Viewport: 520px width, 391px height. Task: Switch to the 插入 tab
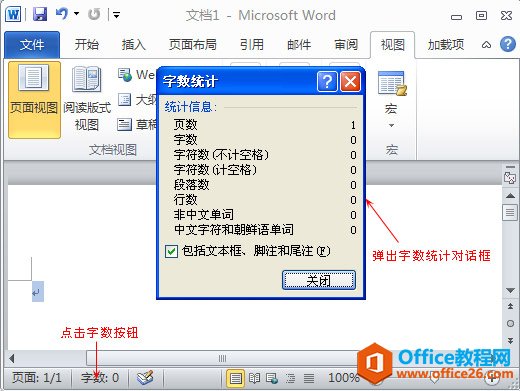tap(133, 44)
